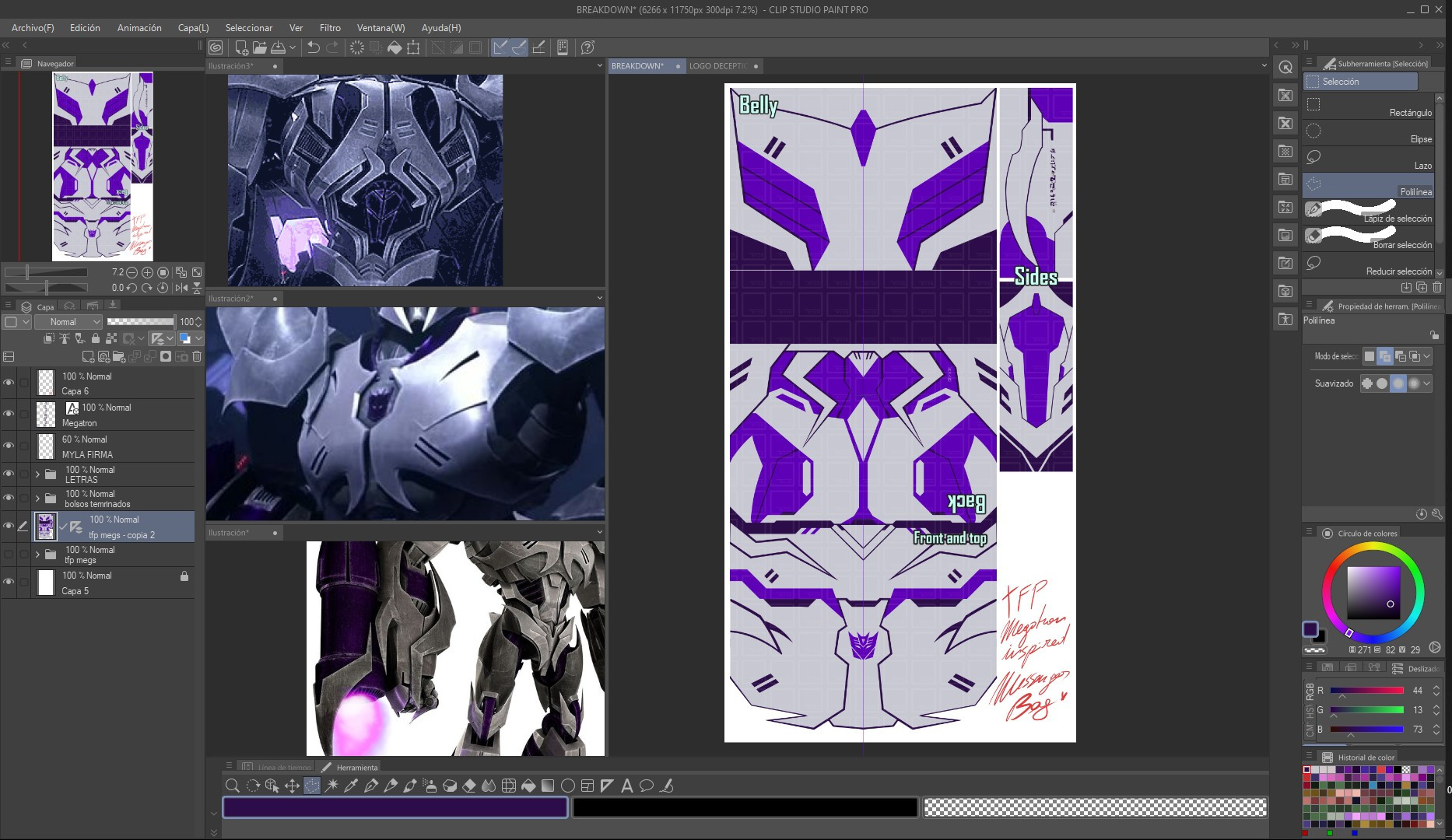This screenshot has height=840, width=1452.
Task: Open the Edición menu
Action: point(85,27)
